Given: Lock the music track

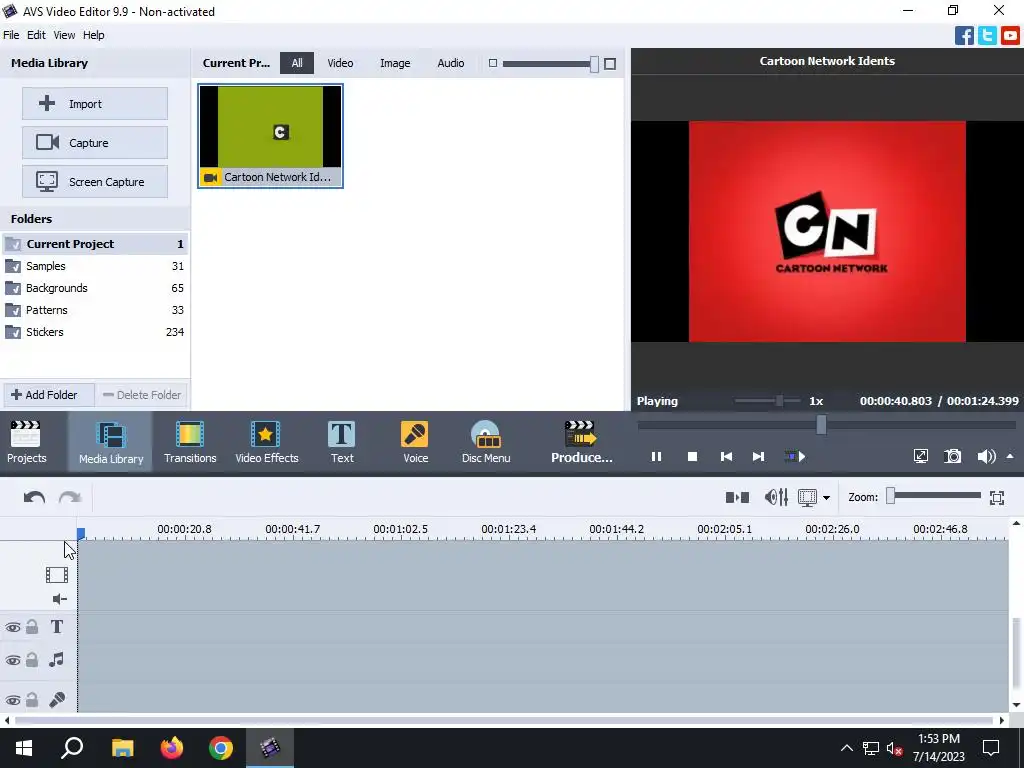Looking at the screenshot, I should pyautogui.click(x=32, y=660).
